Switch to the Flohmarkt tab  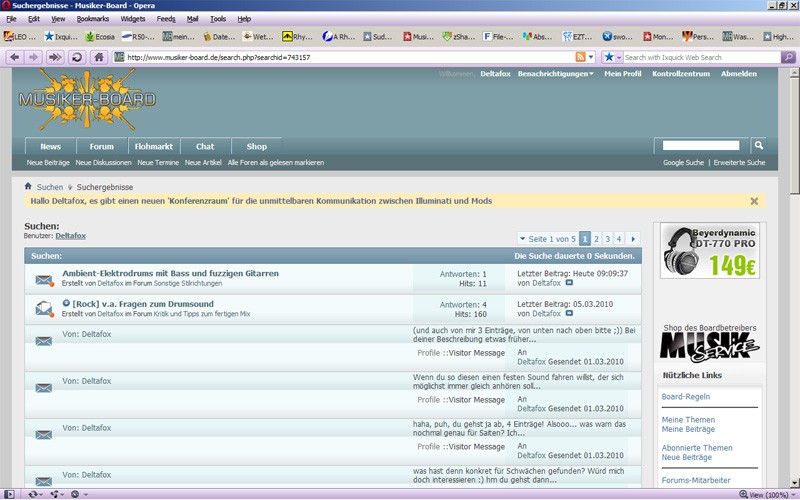pyautogui.click(x=153, y=146)
